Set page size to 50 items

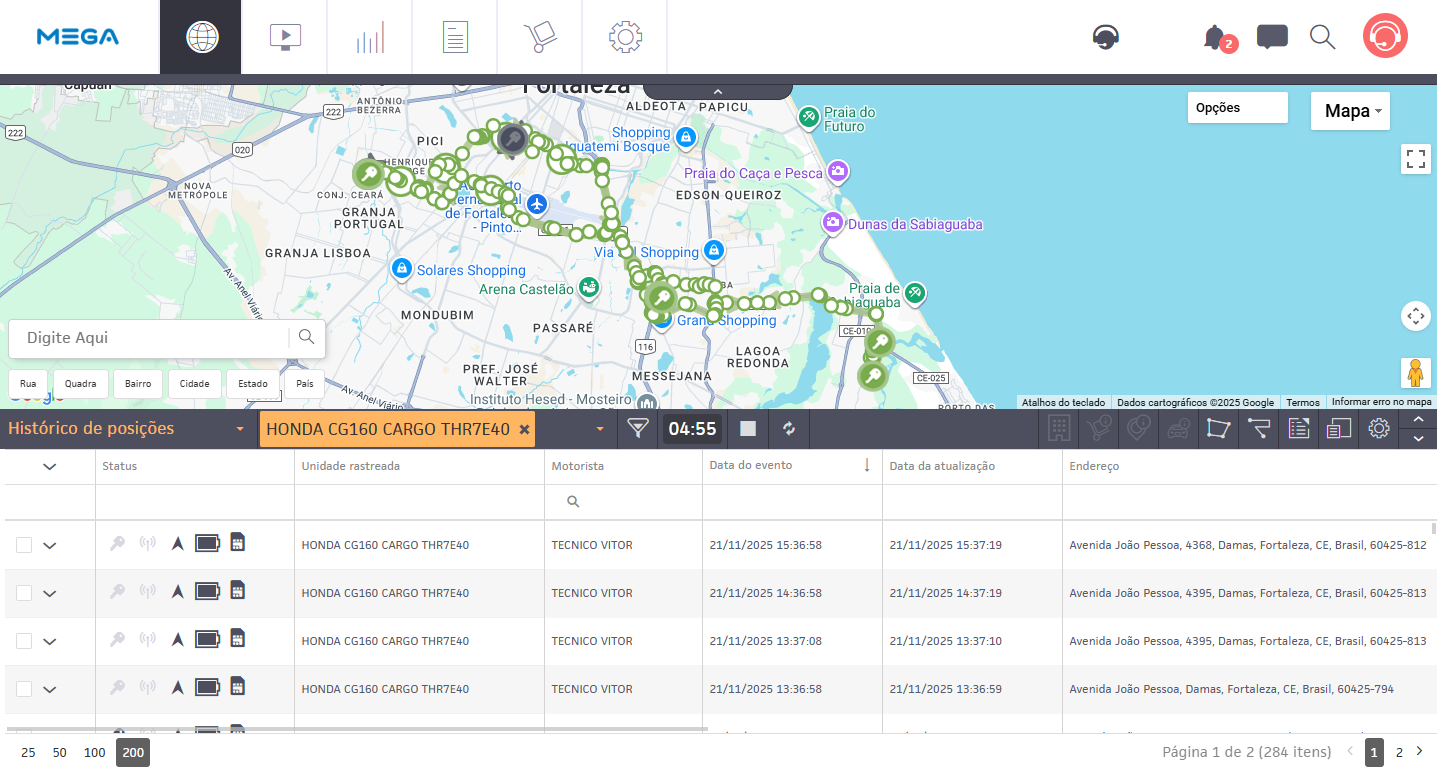coord(60,752)
